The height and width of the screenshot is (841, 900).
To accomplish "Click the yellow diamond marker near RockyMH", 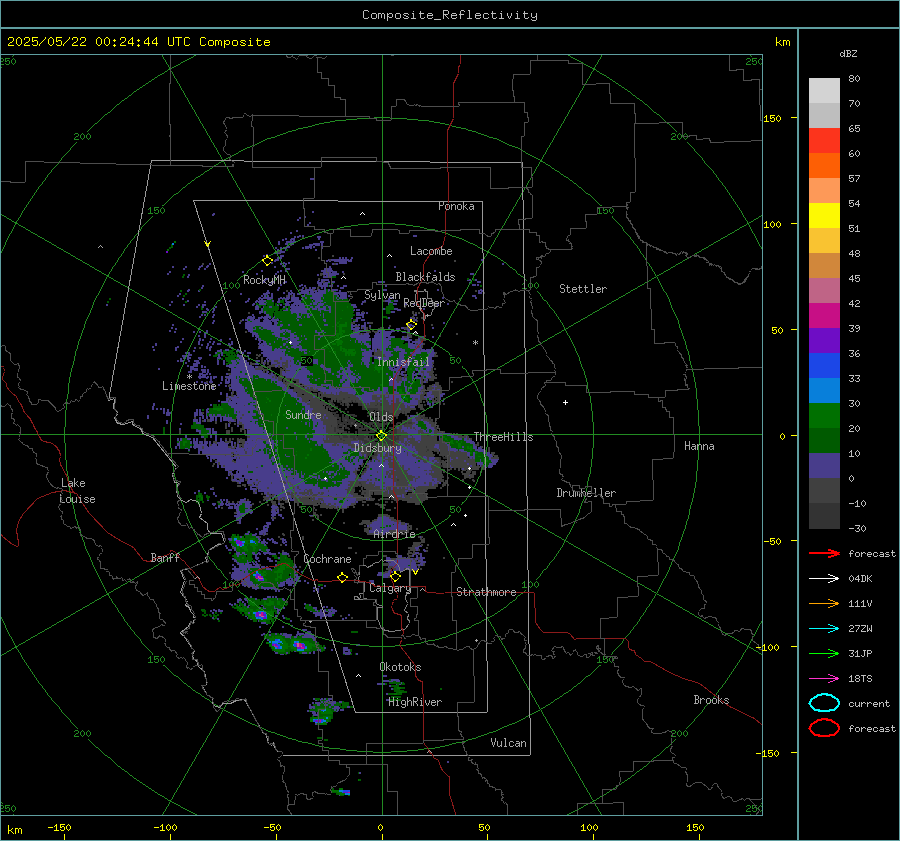I will click(x=267, y=261).
